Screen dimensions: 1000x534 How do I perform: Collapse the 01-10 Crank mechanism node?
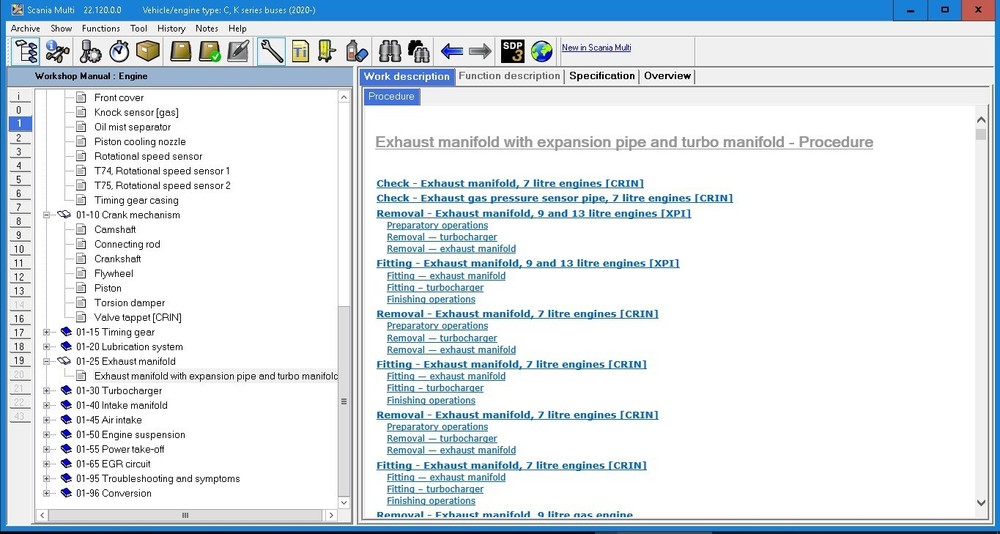(x=47, y=215)
